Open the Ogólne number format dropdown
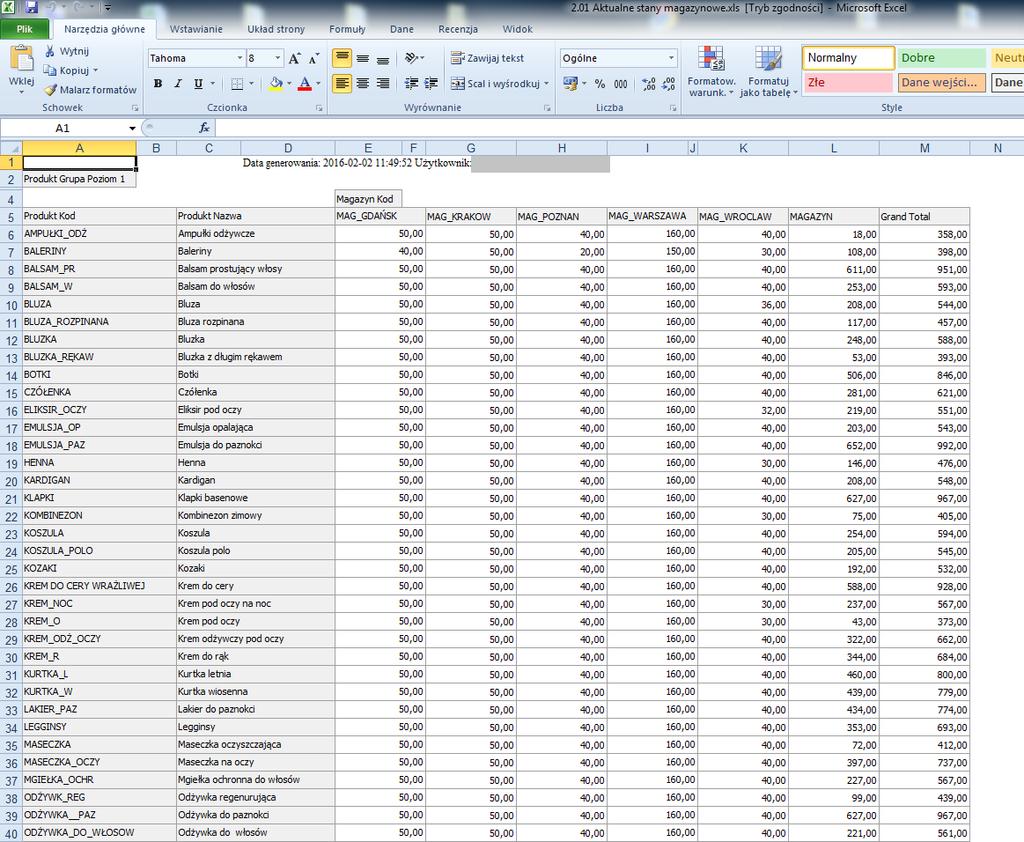Image resolution: width=1024 pixels, height=842 pixels. (671, 58)
